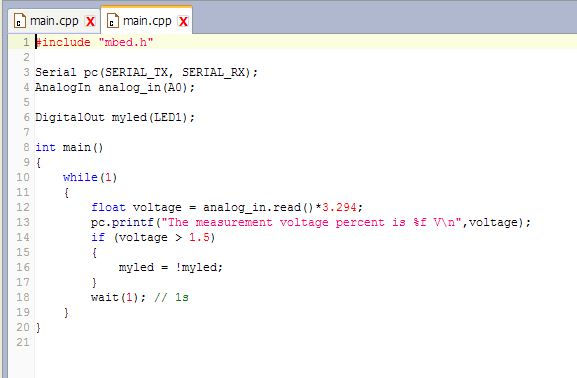577x378 pixels.
Task: Close the active main.cpp tab
Action: [x=183, y=22]
